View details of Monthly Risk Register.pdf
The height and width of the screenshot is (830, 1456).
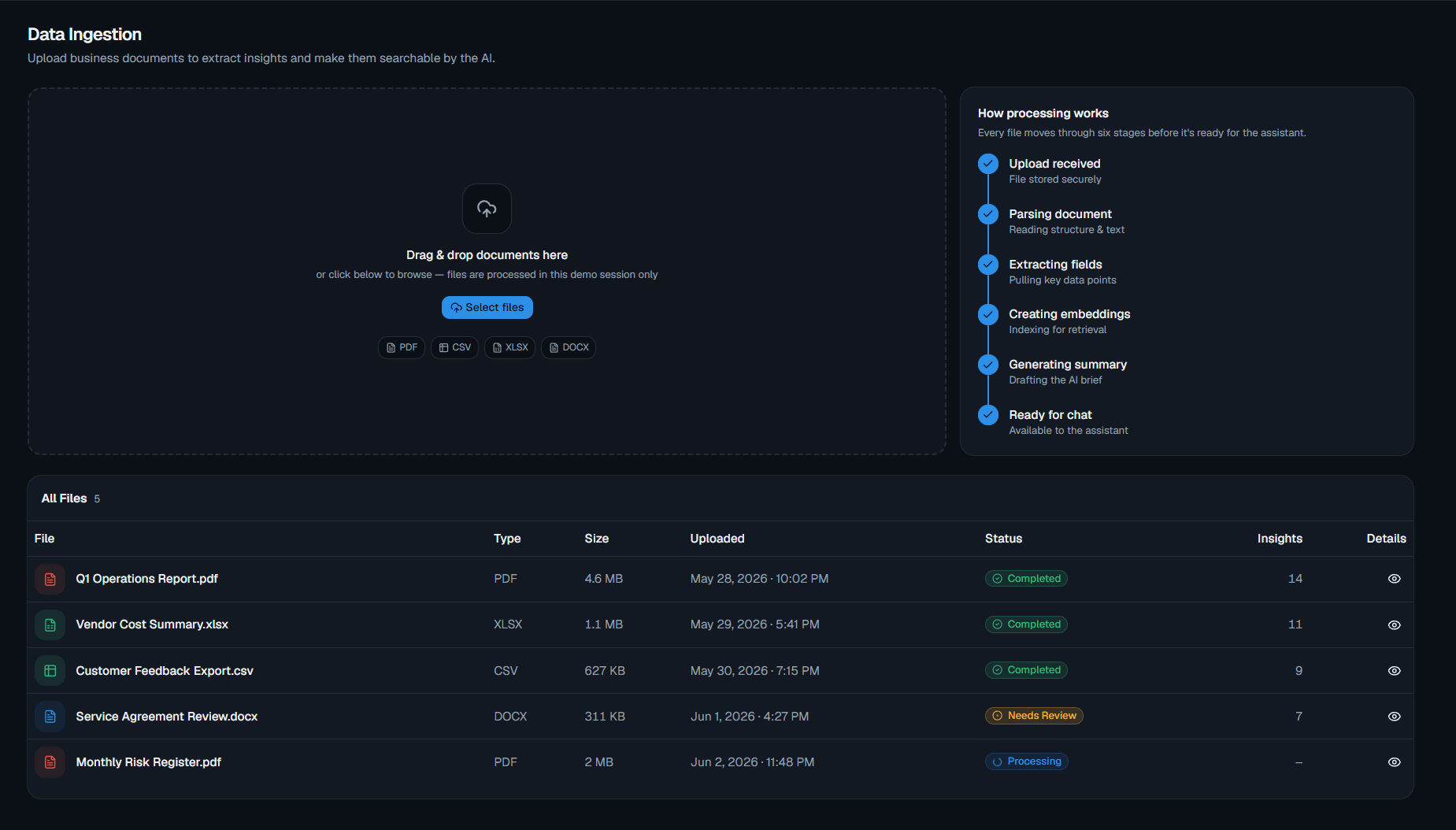(1394, 762)
